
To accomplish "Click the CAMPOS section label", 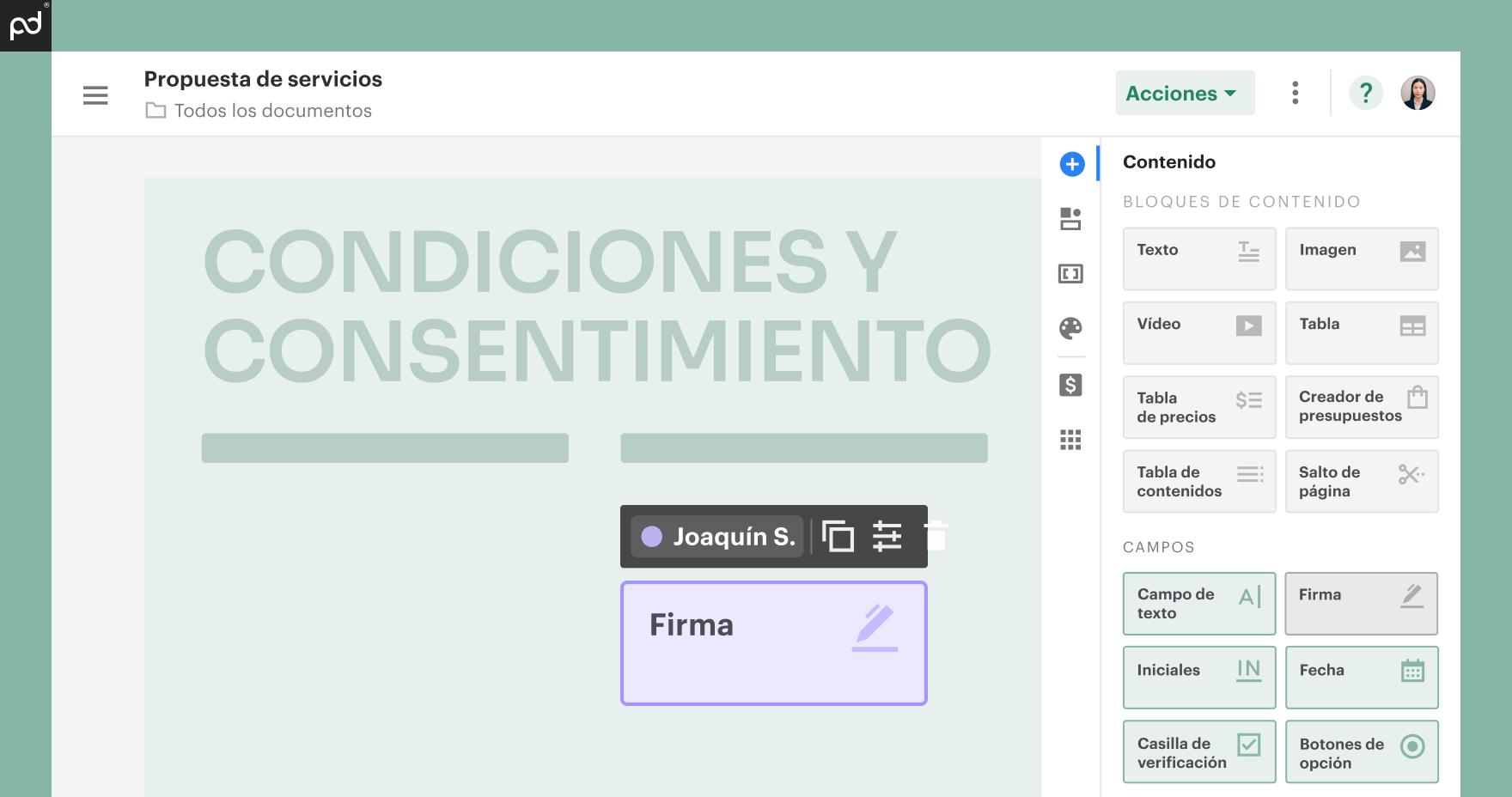I will (1158, 547).
